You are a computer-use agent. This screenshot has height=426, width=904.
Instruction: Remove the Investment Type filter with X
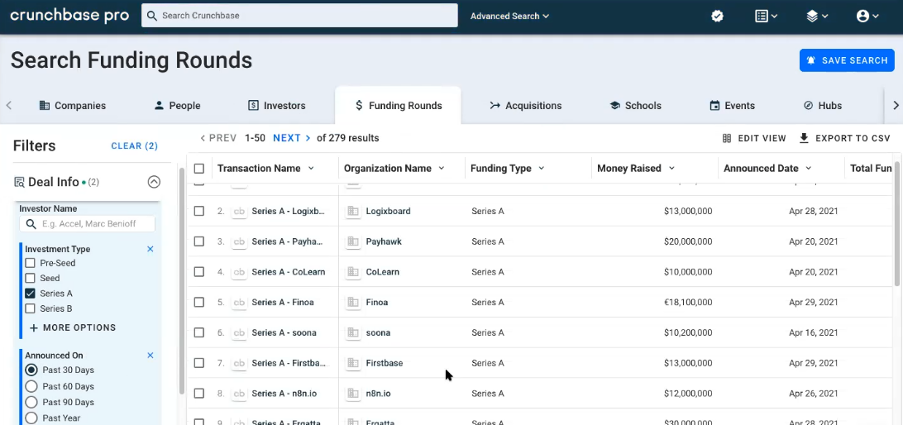[x=150, y=249]
